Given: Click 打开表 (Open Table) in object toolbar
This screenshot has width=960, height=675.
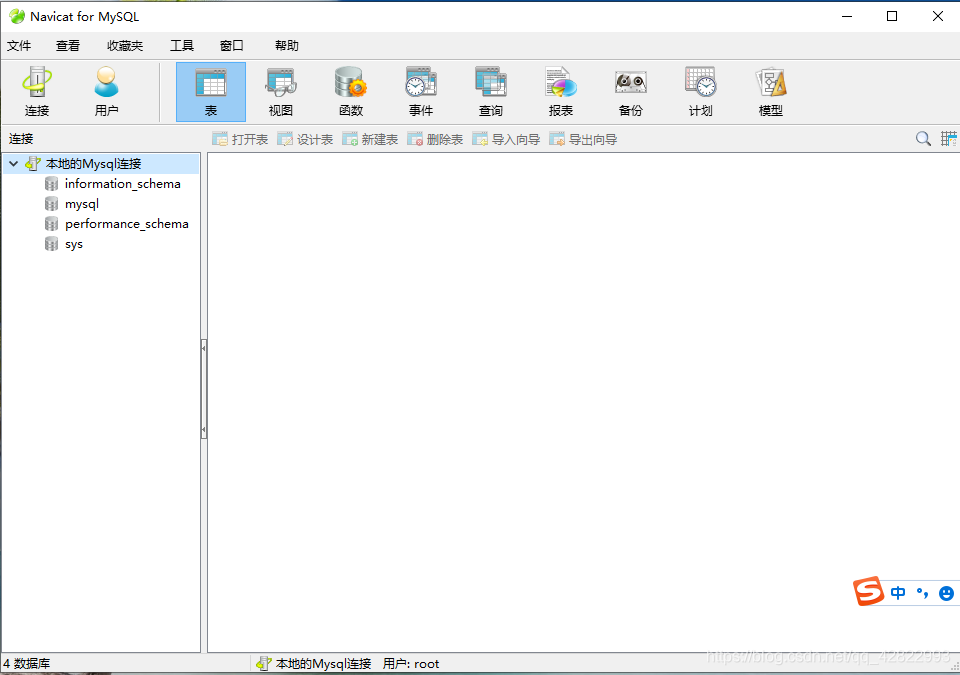Looking at the screenshot, I should pyautogui.click(x=240, y=139).
